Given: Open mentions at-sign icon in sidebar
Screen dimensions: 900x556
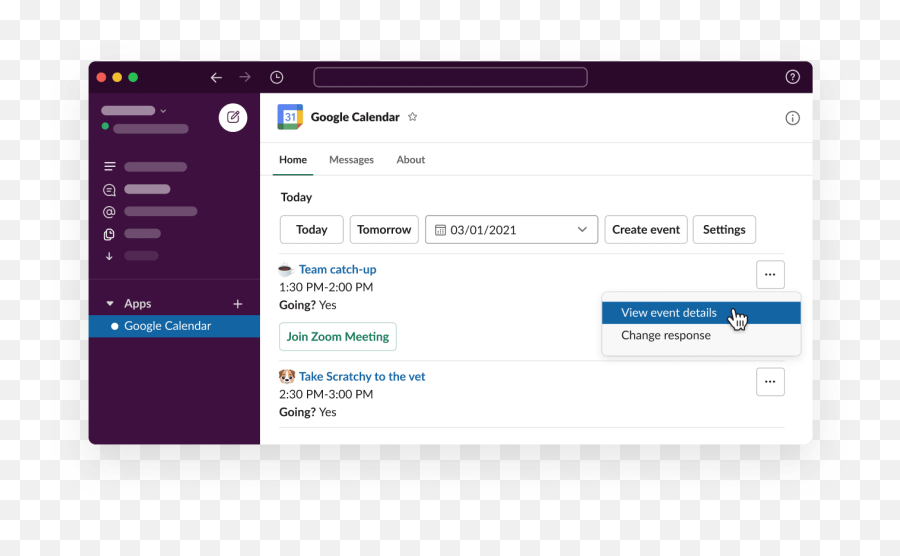Looking at the screenshot, I should (x=109, y=212).
